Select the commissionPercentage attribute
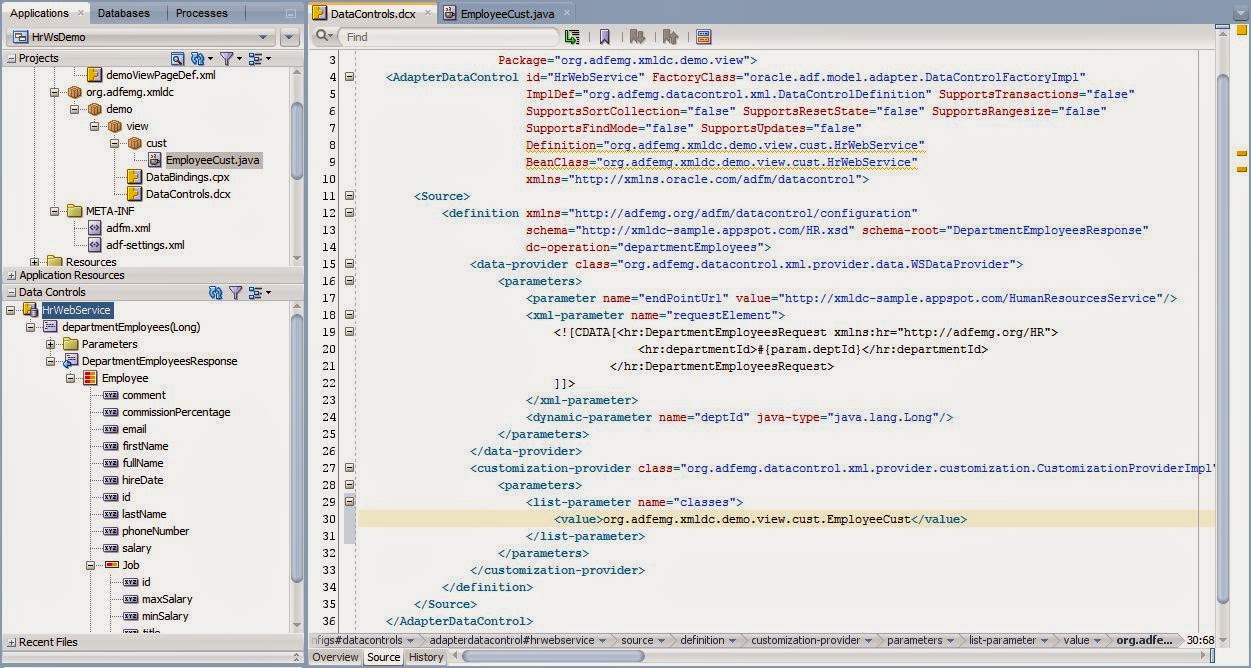Screen dimensions: 1251x668 pos(176,412)
